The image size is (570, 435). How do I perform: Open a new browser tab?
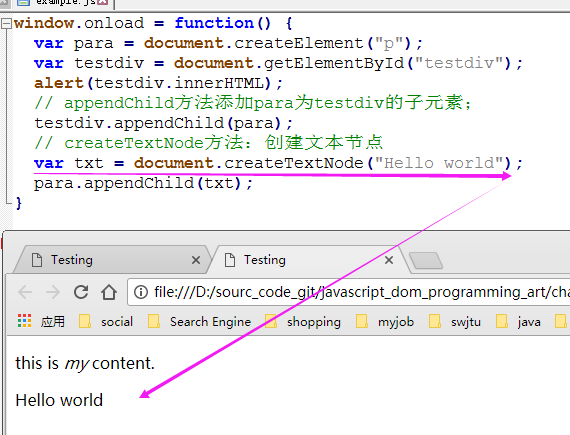[x=426, y=261]
